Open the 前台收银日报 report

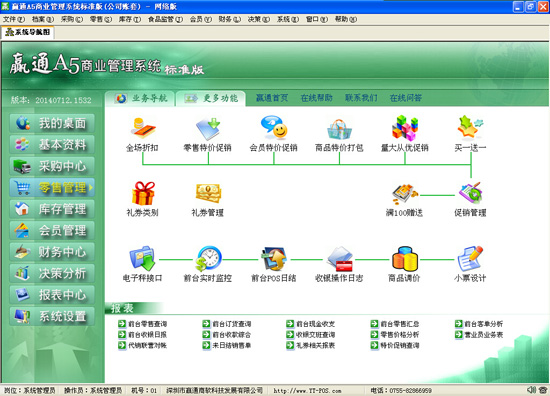click(x=143, y=335)
